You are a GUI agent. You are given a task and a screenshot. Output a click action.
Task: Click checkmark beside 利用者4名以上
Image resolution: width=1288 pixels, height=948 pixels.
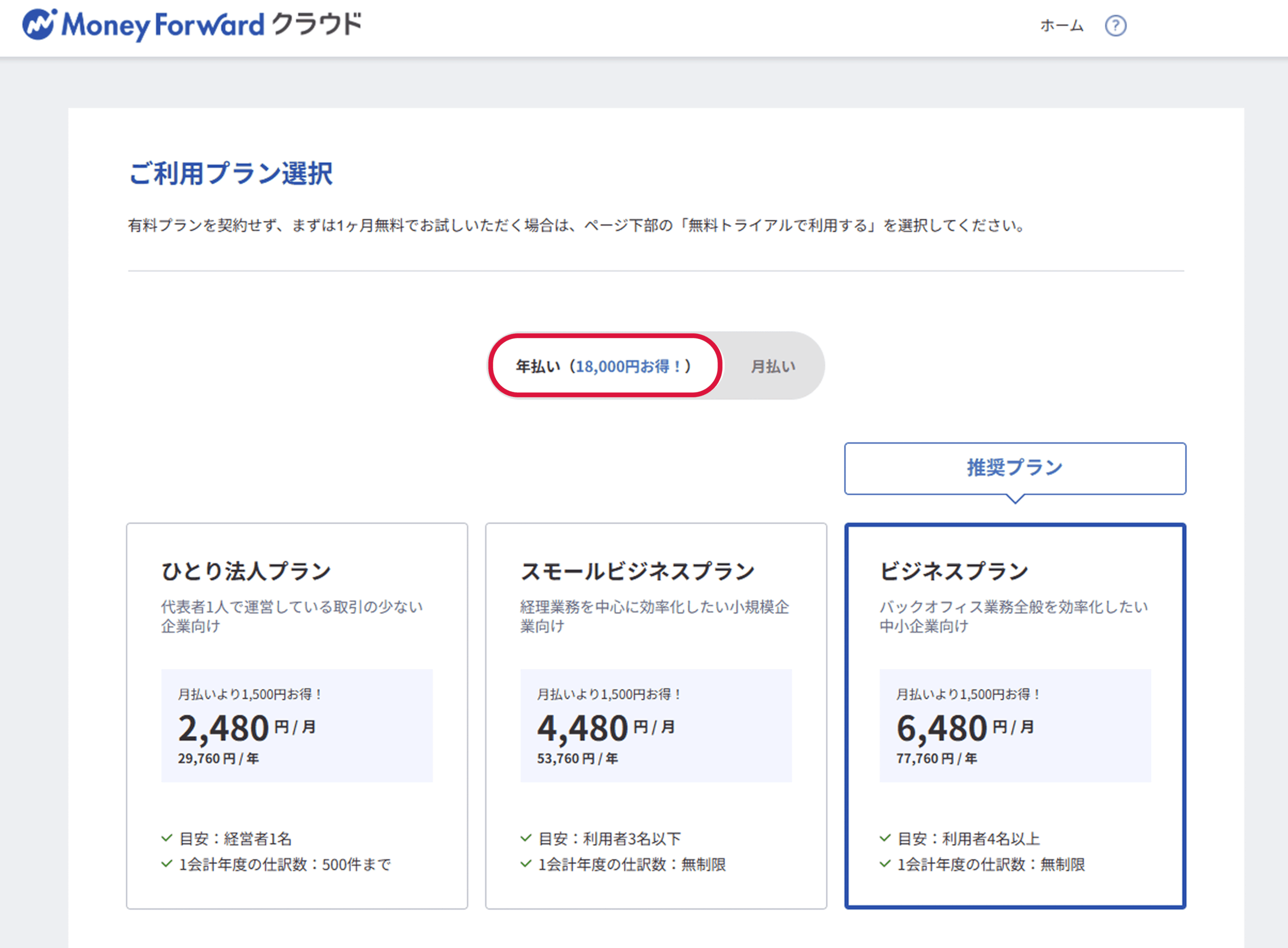click(884, 838)
